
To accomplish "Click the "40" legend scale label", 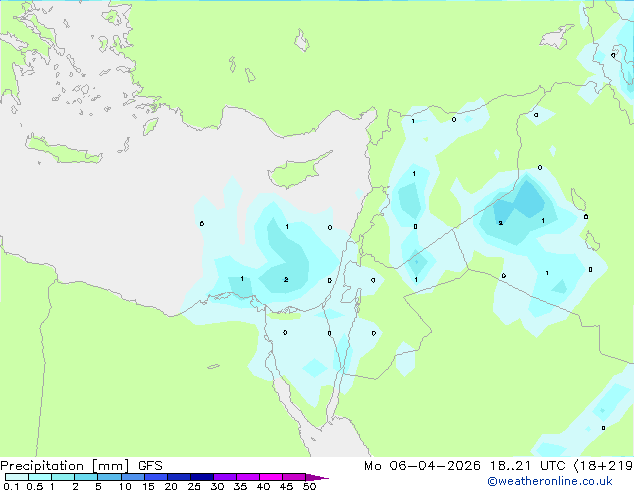I will click(263, 486).
